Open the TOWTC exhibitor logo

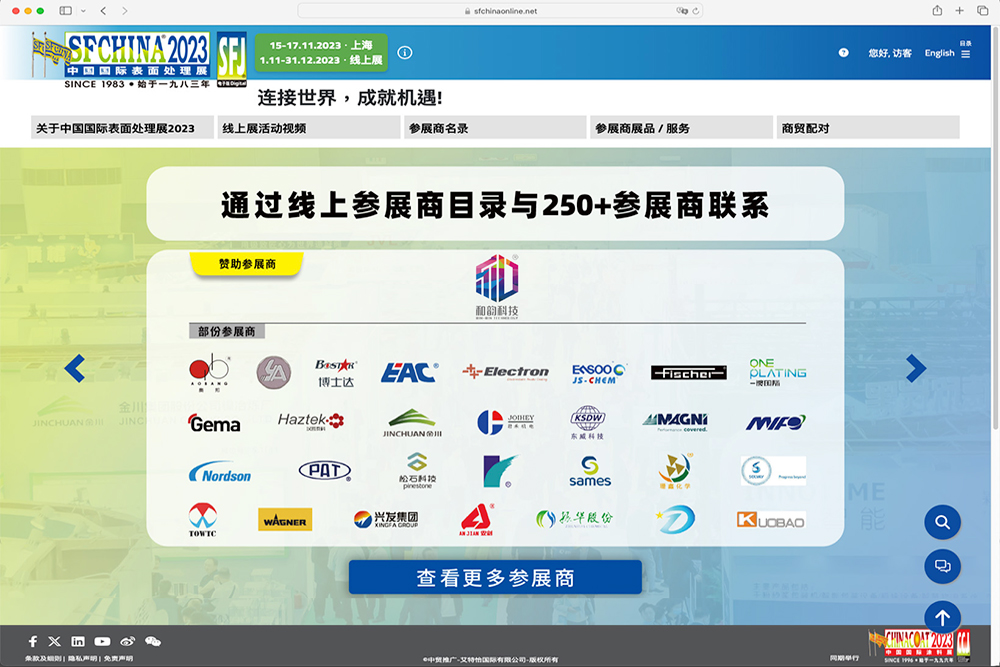click(x=202, y=520)
